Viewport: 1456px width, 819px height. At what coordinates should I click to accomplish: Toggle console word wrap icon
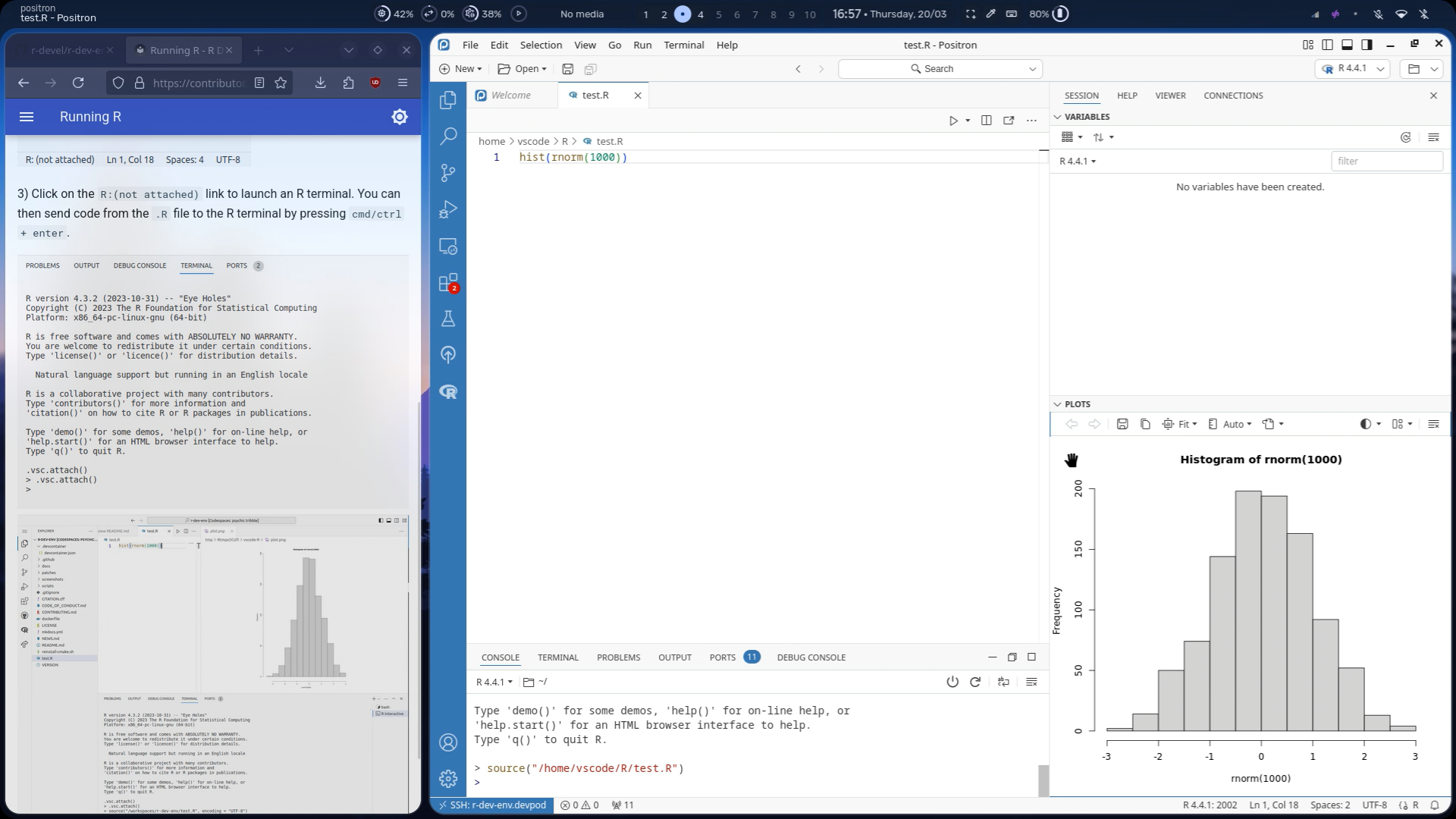[x=1003, y=682]
